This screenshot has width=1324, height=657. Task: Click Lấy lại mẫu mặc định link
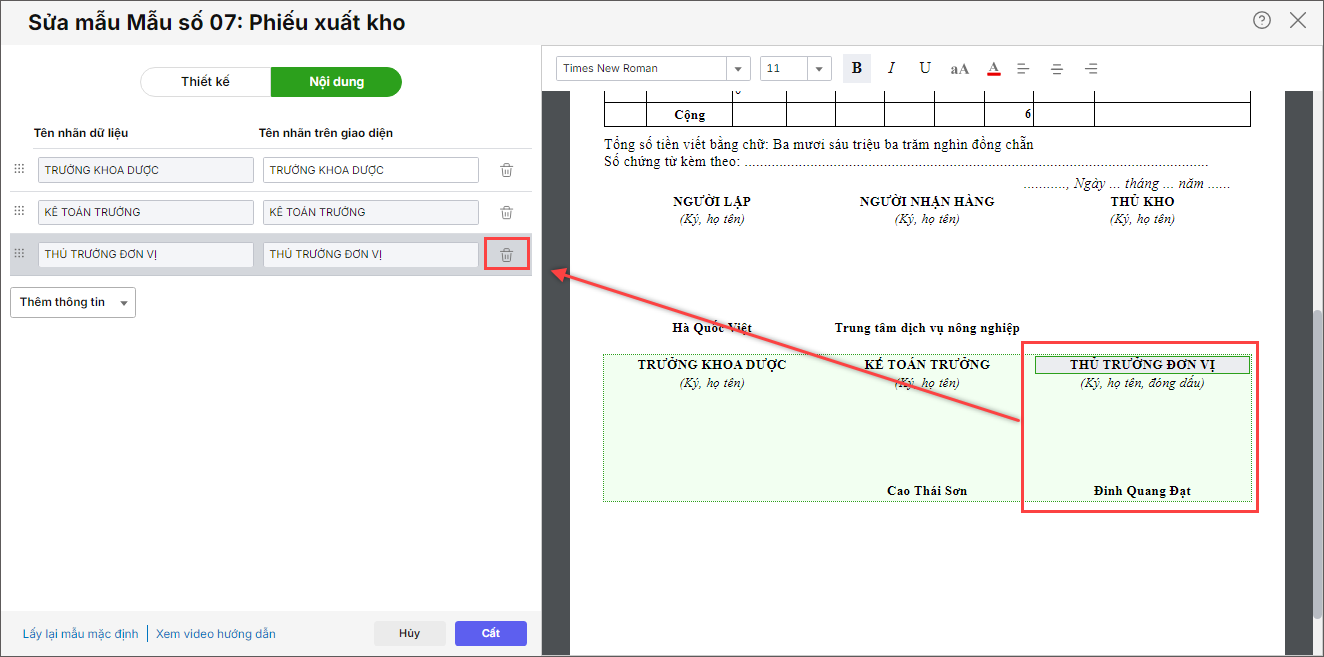pyautogui.click(x=81, y=634)
